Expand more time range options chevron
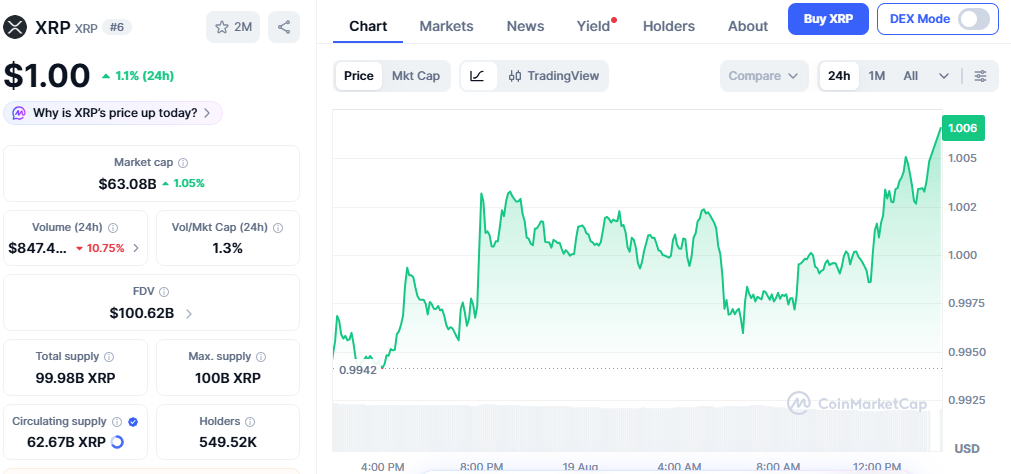The image size is (1011, 474). (944, 76)
